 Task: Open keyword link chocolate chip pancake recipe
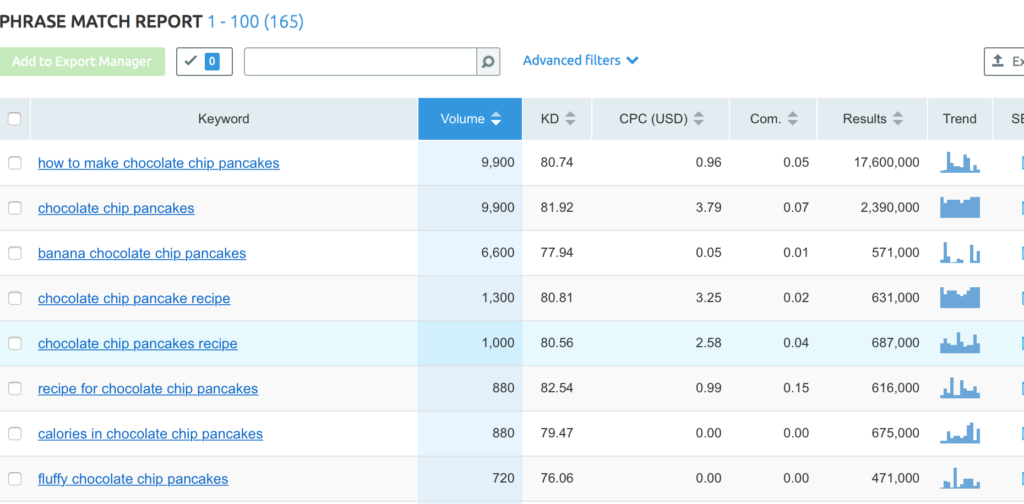click(x=134, y=298)
